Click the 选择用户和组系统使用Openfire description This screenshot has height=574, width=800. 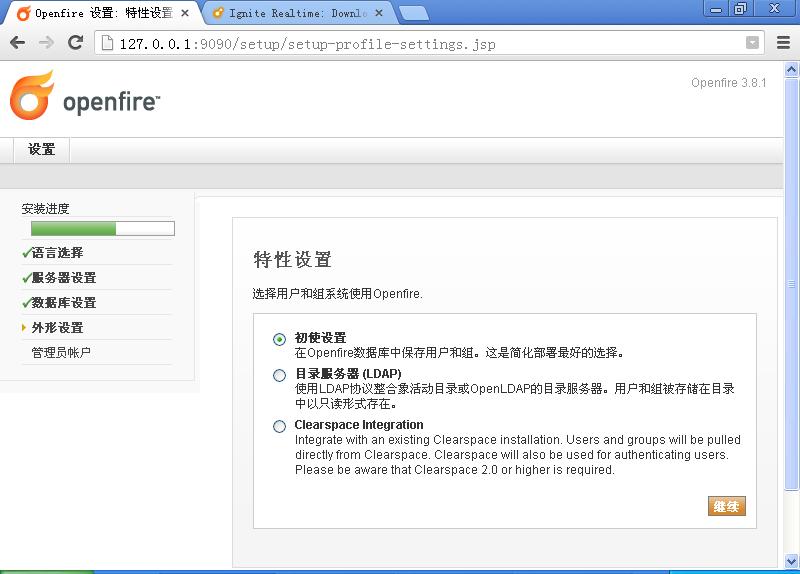337,294
